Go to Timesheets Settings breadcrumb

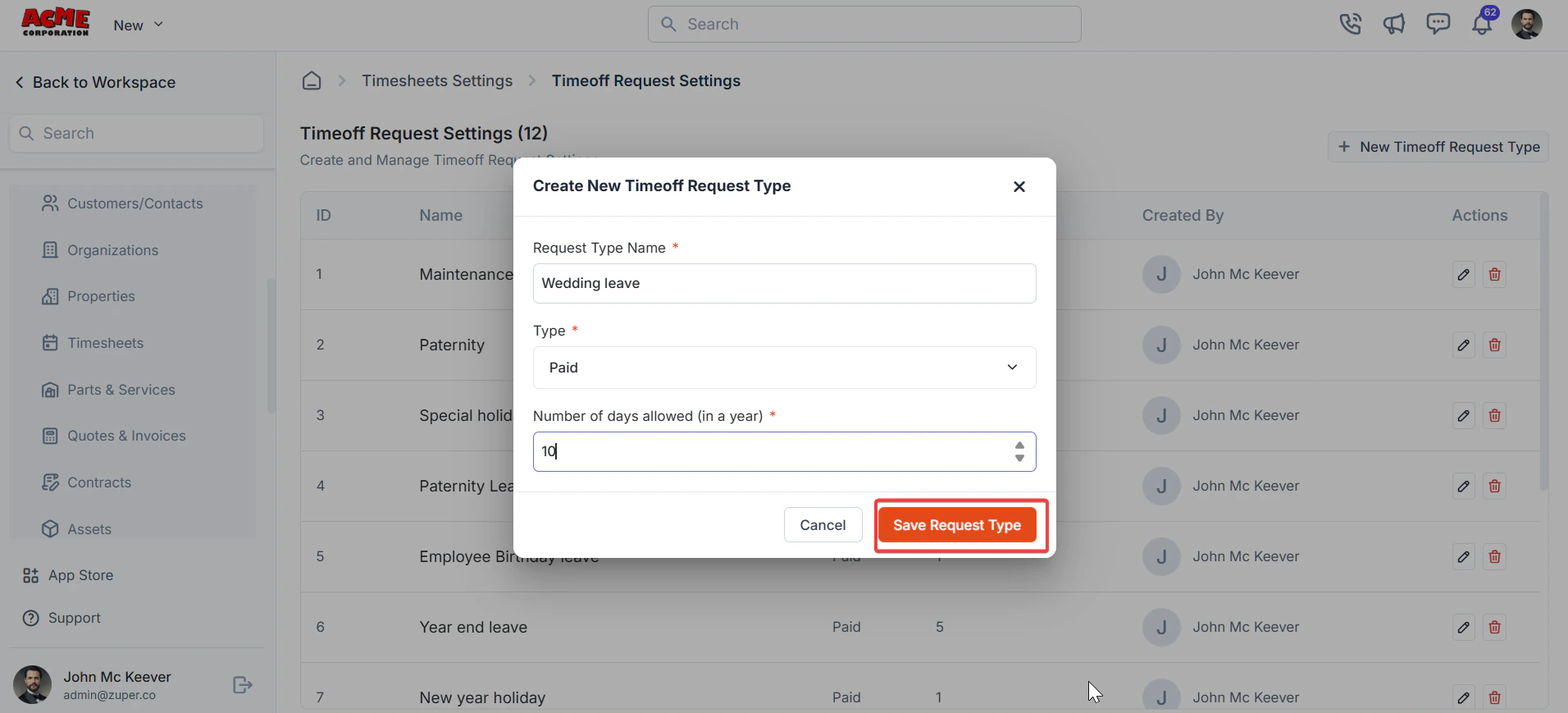coord(437,80)
